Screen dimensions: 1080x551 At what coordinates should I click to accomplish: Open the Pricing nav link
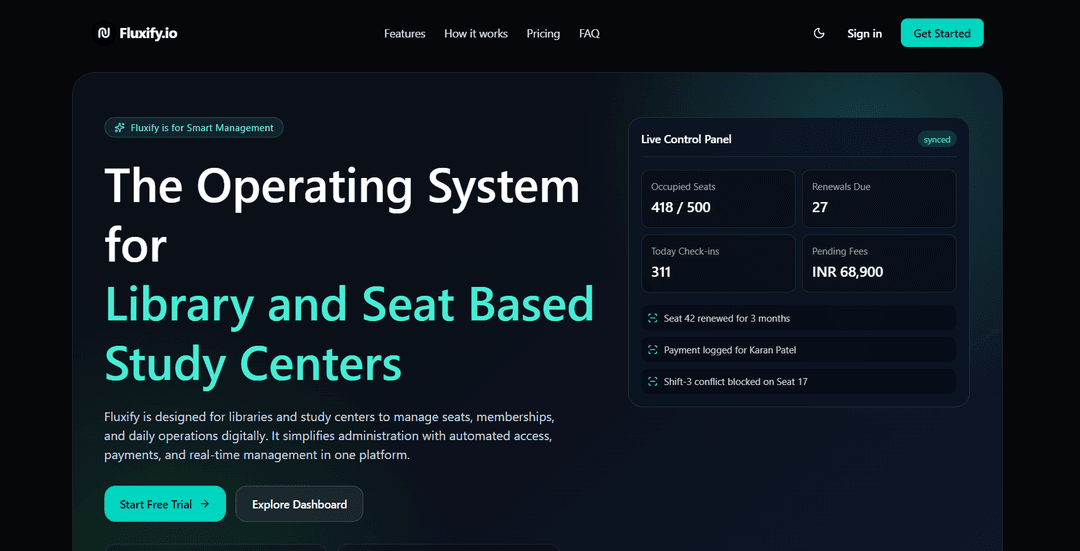(x=543, y=33)
